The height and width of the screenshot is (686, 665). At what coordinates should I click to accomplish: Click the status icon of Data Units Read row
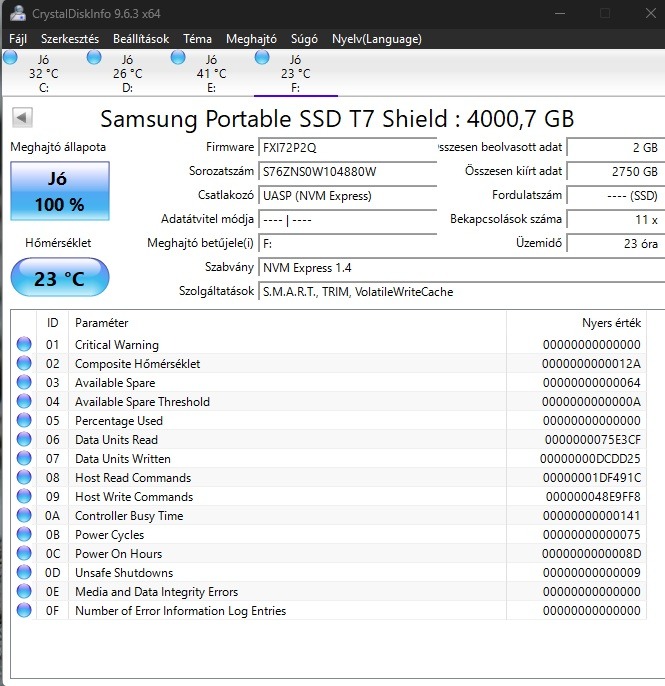click(24, 439)
